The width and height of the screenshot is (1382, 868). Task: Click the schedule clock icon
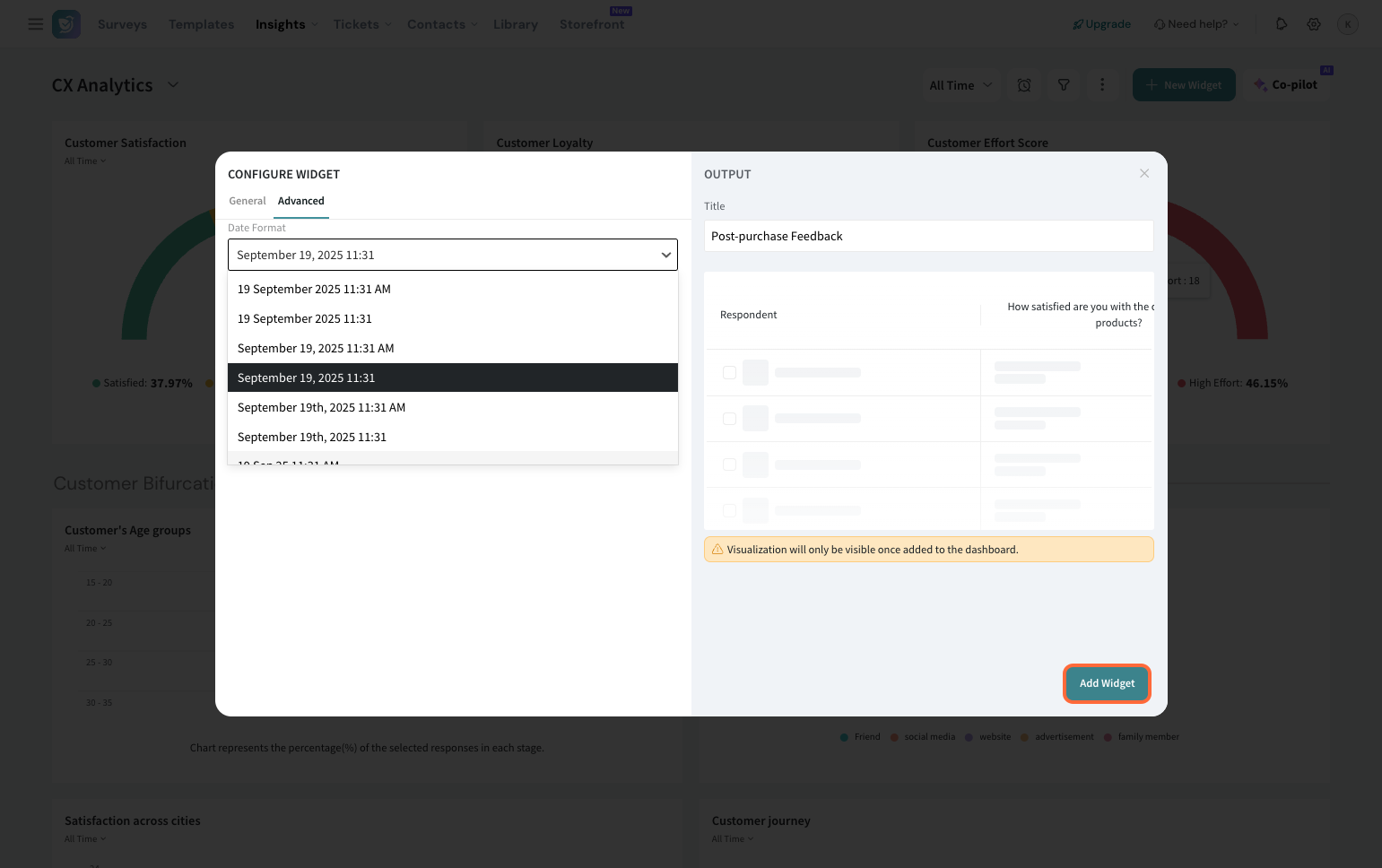(1024, 85)
